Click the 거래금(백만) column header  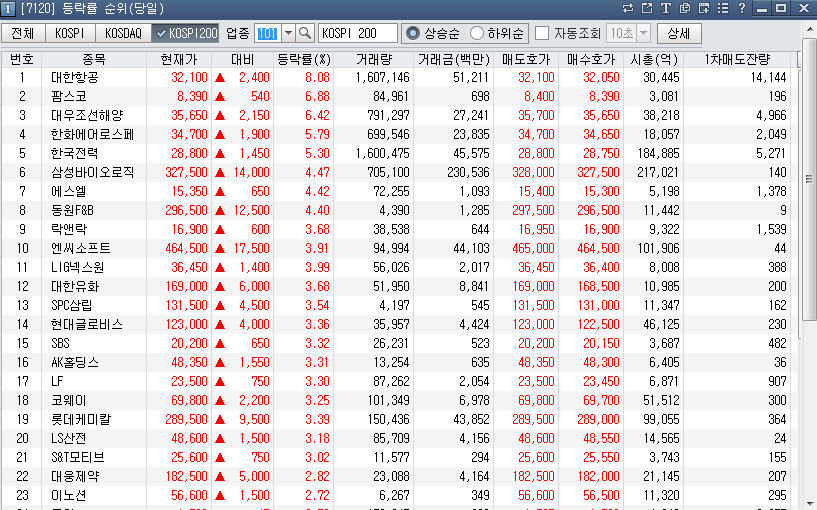(453, 59)
